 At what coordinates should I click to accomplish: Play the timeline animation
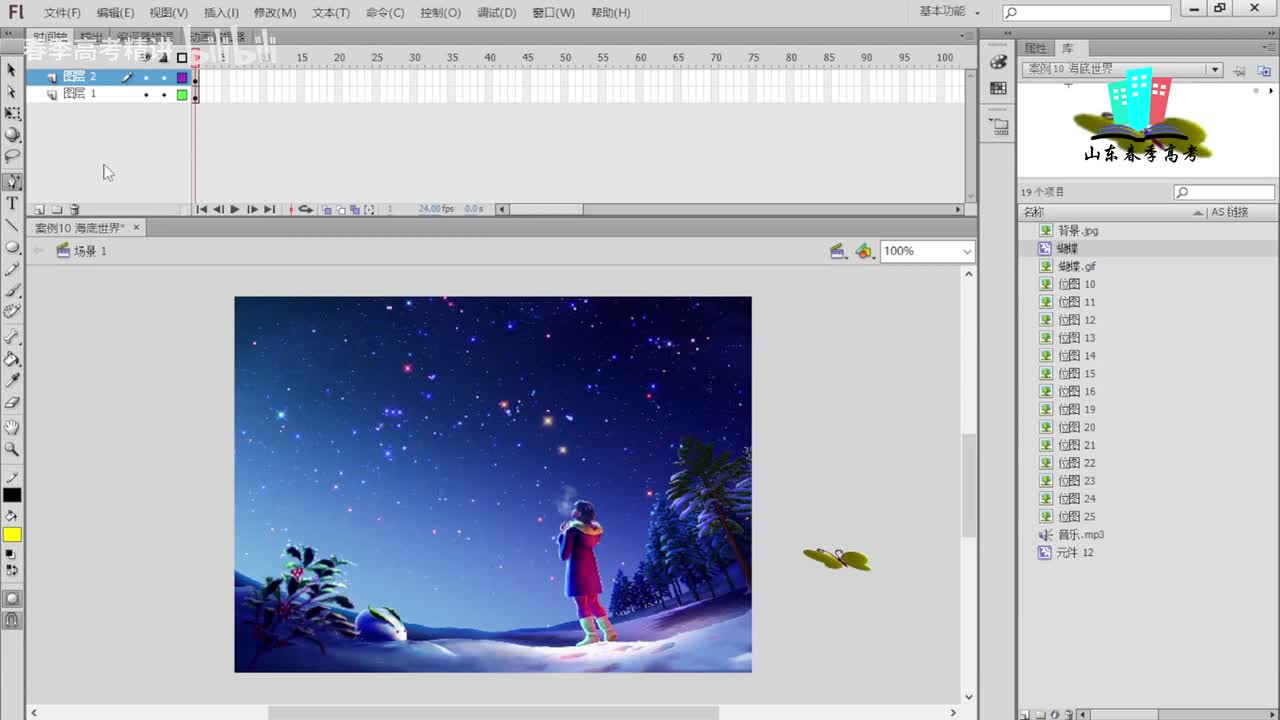pos(235,210)
